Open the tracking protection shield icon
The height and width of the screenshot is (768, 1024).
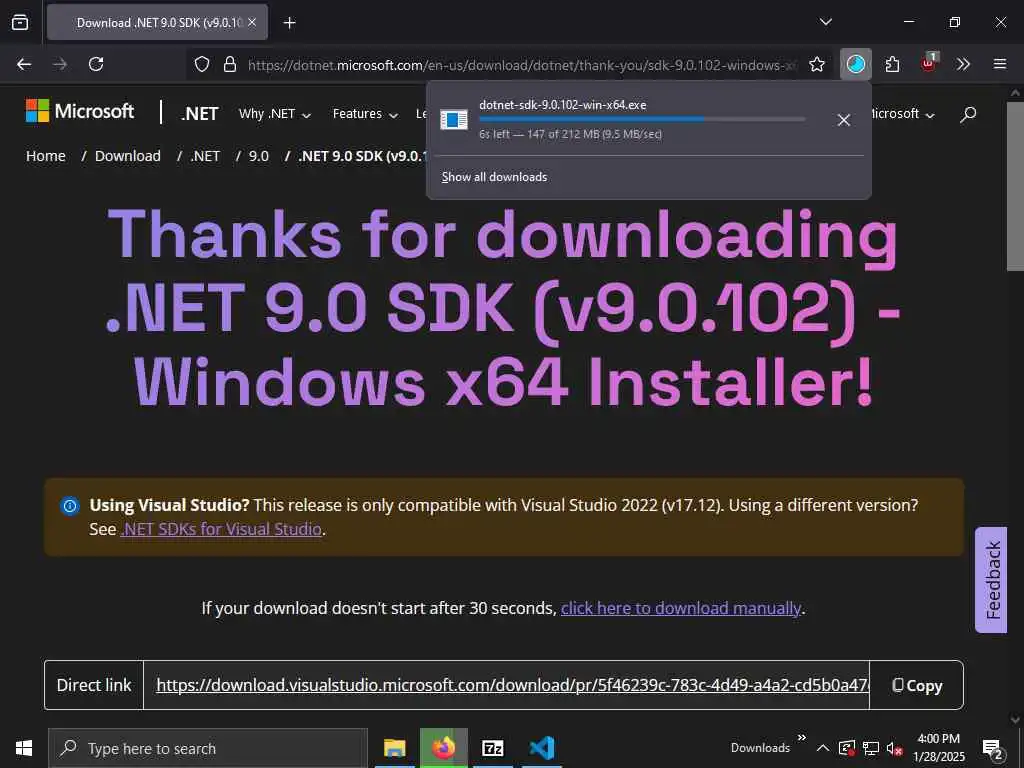[x=202, y=64]
